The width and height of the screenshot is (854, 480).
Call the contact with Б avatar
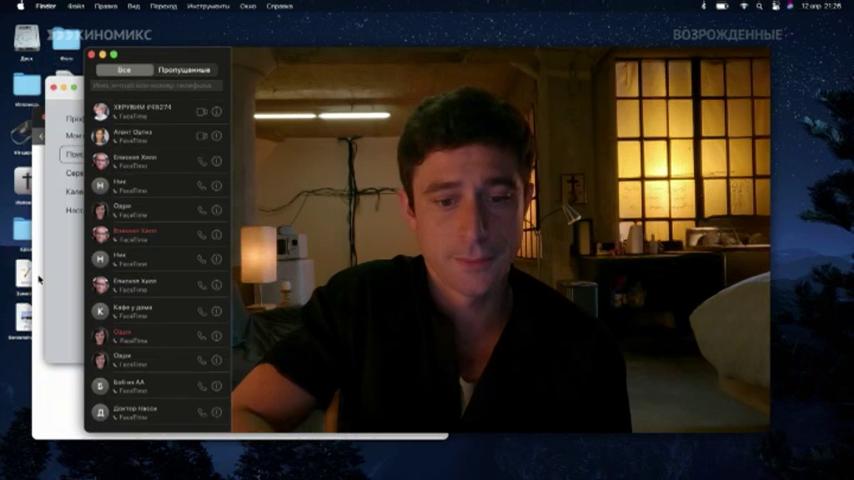pos(202,387)
